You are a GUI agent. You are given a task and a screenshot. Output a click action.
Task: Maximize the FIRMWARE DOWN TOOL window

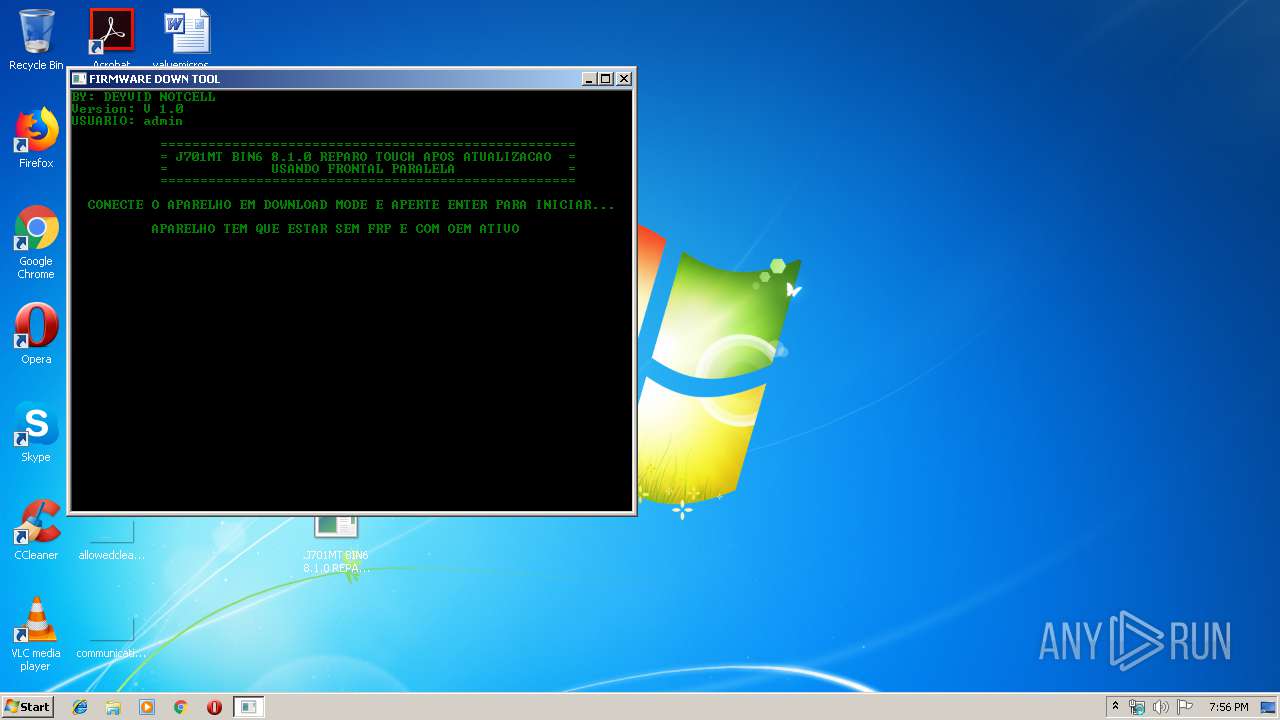click(x=605, y=79)
